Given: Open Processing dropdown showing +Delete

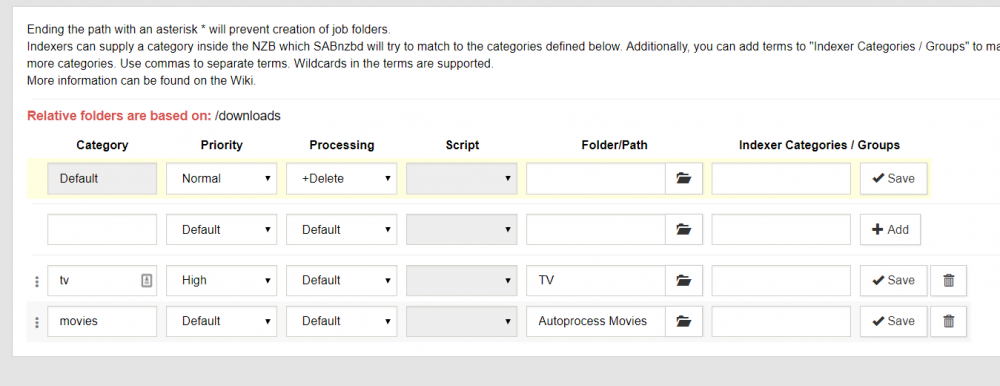Looking at the screenshot, I should click(x=341, y=179).
